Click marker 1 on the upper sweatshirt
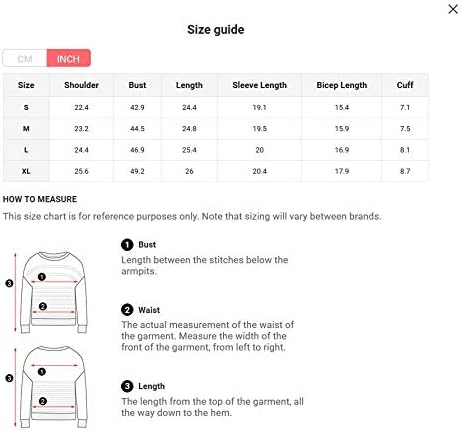Screen dimensions: 462x432 (42, 277)
